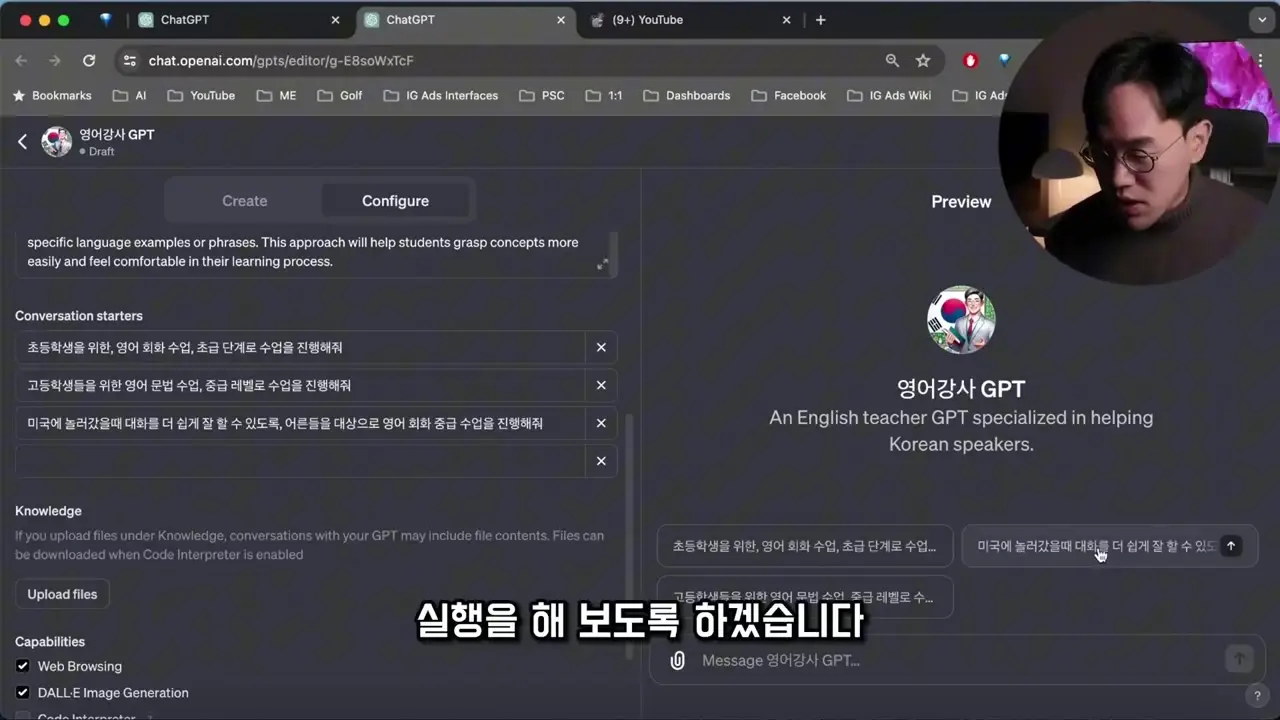Image resolution: width=1280 pixels, height=720 pixels.
Task: Open the Golf bookmarks folder
Action: pyautogui.click(x=340, y=95)
